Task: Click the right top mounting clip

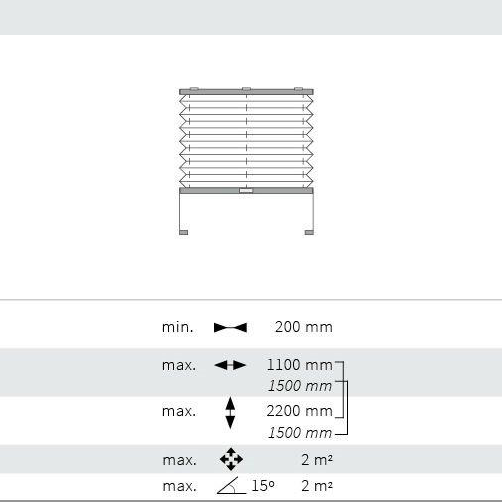Action: click(x=298, y=89)
